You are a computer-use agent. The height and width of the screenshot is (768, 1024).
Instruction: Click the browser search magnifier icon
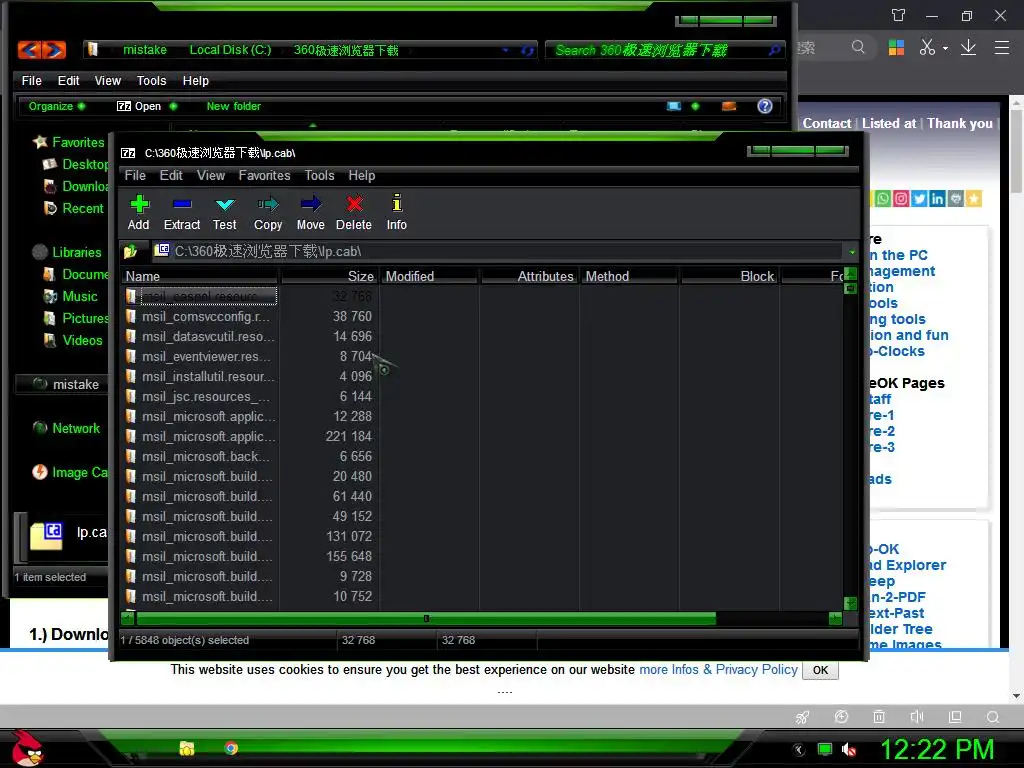pos(858,47)
